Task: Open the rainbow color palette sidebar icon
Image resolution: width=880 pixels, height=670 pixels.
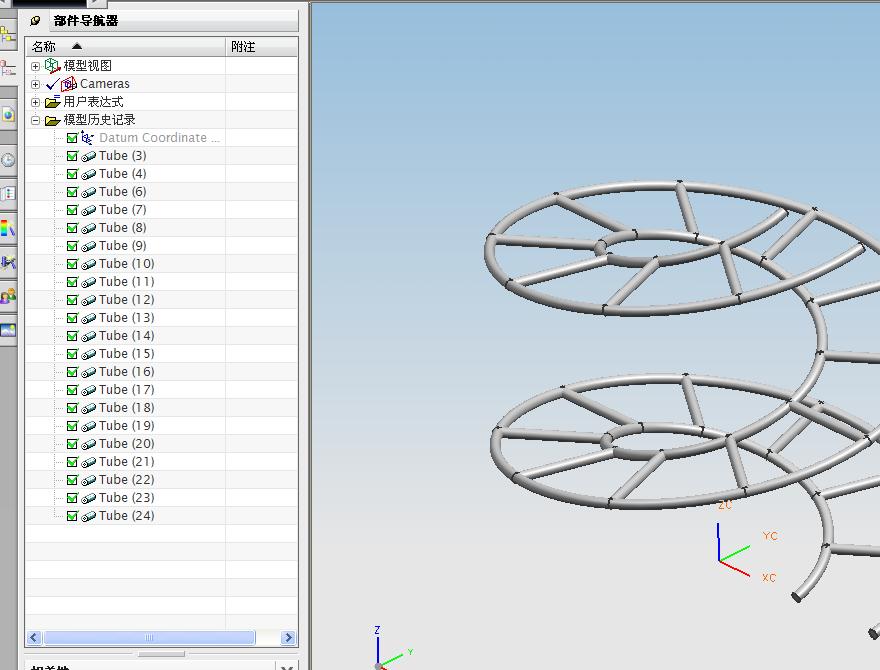Action: (8, 228)
